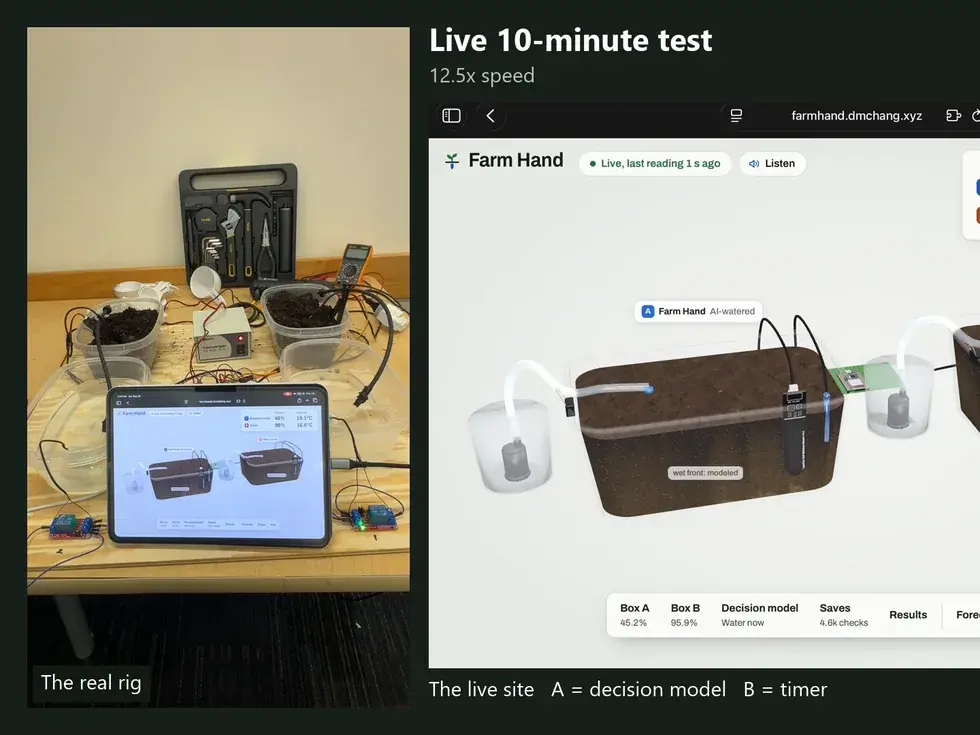Screen dimensions: 980x735
Task: Open the Results tab
Action: 908,615
